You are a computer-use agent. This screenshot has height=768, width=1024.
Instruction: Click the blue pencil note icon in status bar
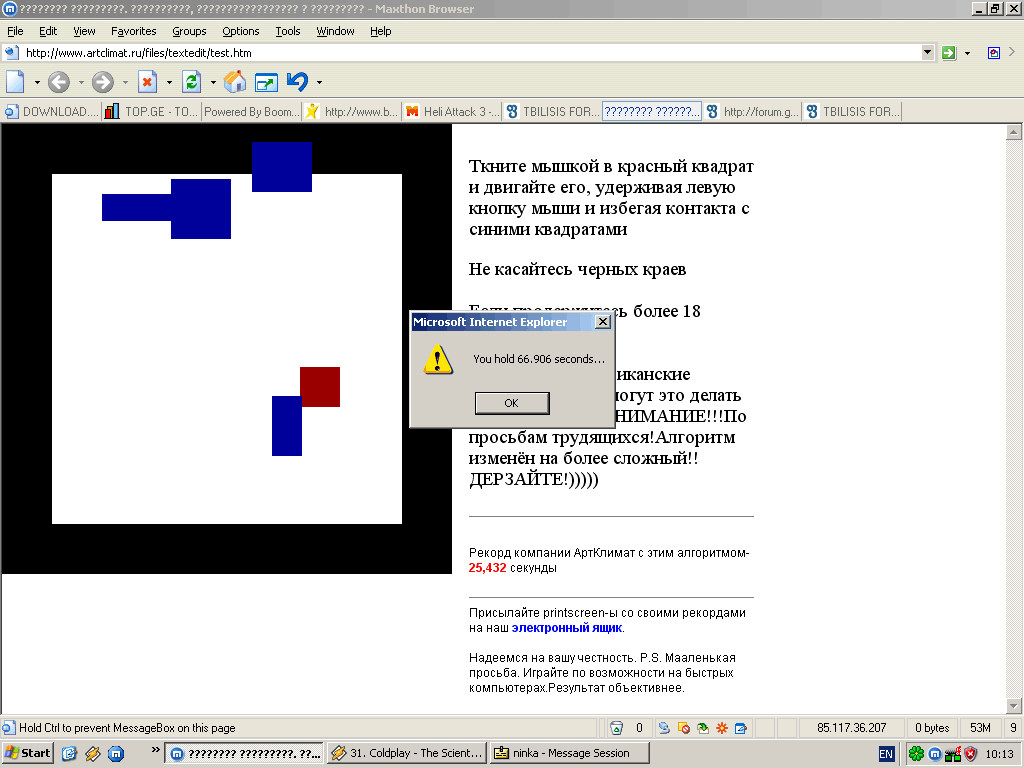pos(741,728)
